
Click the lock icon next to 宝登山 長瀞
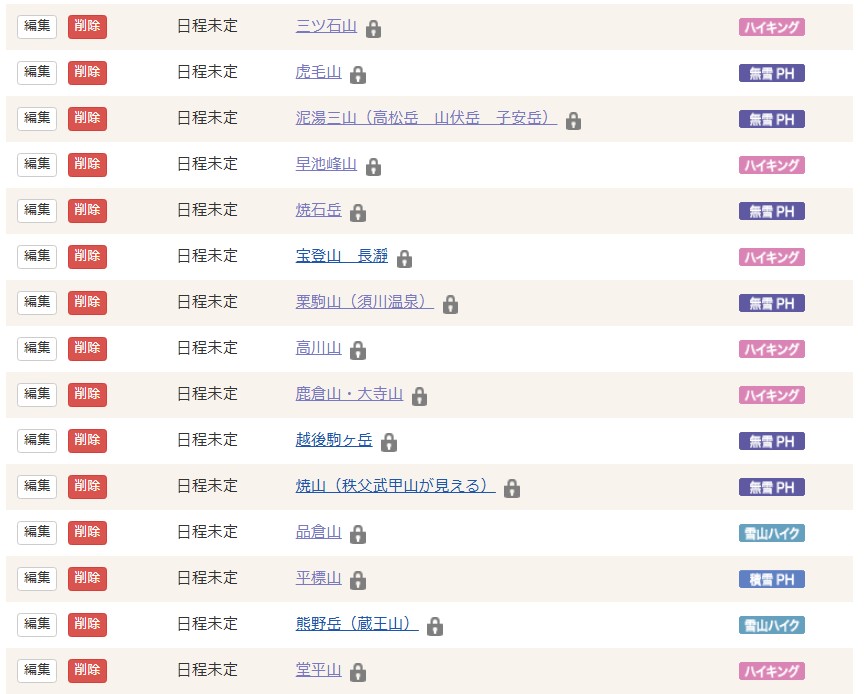coord(404,259)
